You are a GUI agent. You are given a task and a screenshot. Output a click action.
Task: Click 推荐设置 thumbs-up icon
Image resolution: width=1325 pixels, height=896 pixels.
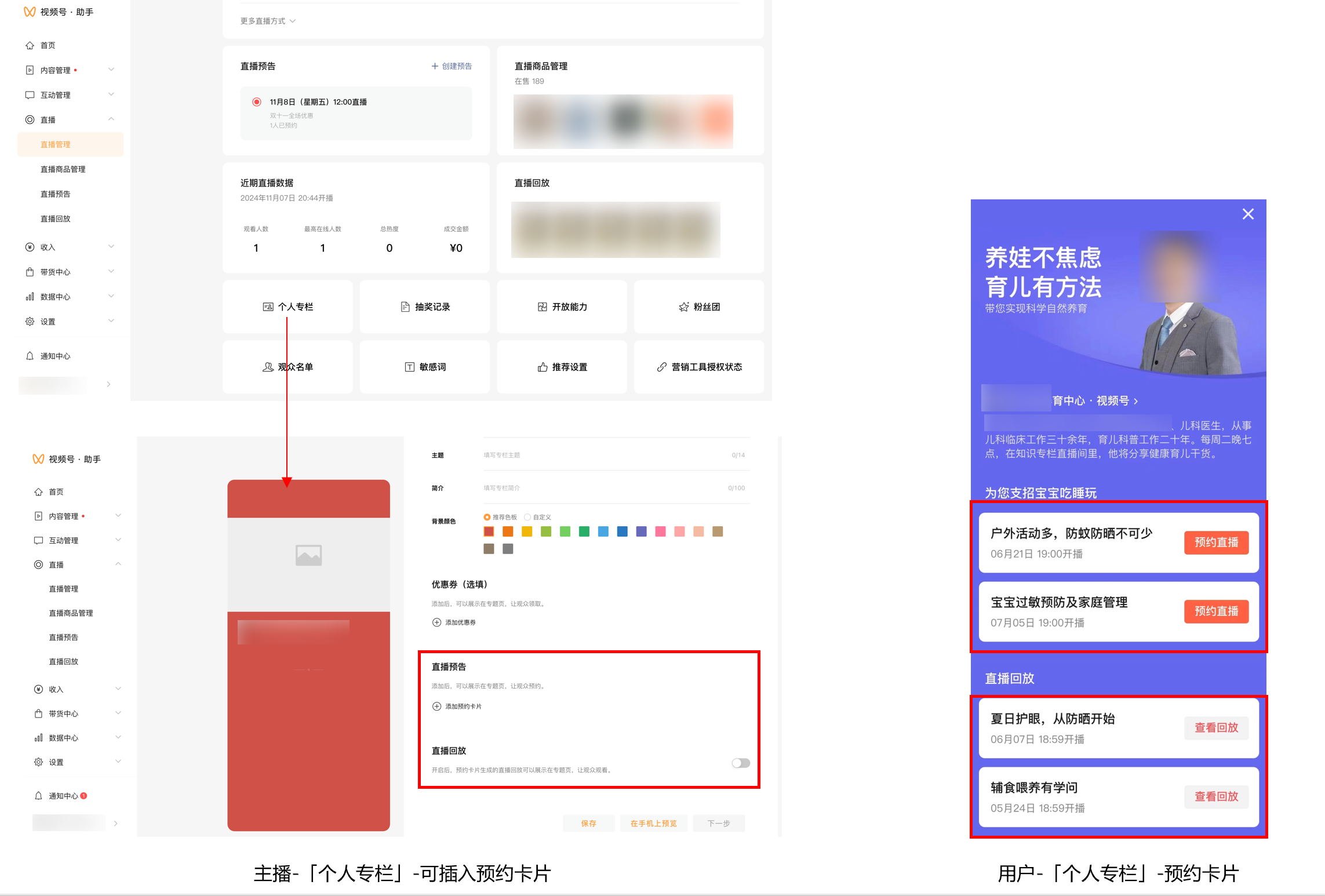(543, 367)
